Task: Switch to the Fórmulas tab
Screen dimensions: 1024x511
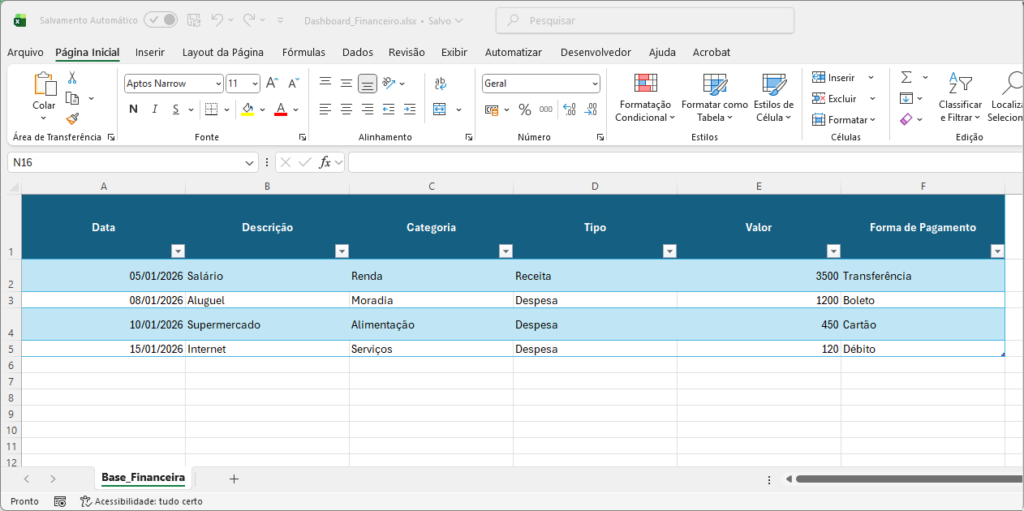Action: pyautogui.click(x=304, y=52)
